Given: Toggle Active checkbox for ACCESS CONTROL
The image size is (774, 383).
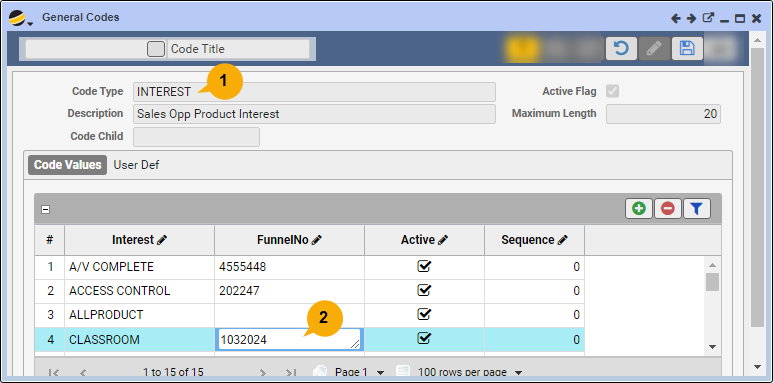Looking at the screenshot, I should [x=424, y=290].
